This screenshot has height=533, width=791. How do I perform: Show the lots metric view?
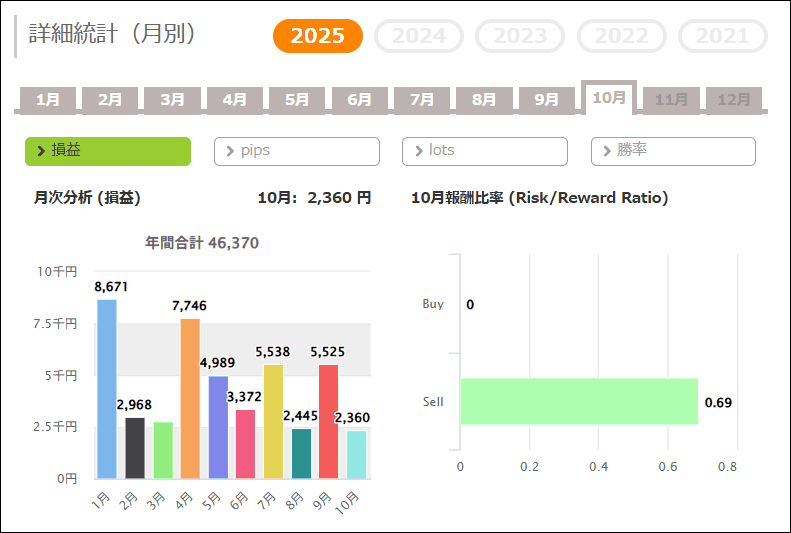(x=485, y=151)
